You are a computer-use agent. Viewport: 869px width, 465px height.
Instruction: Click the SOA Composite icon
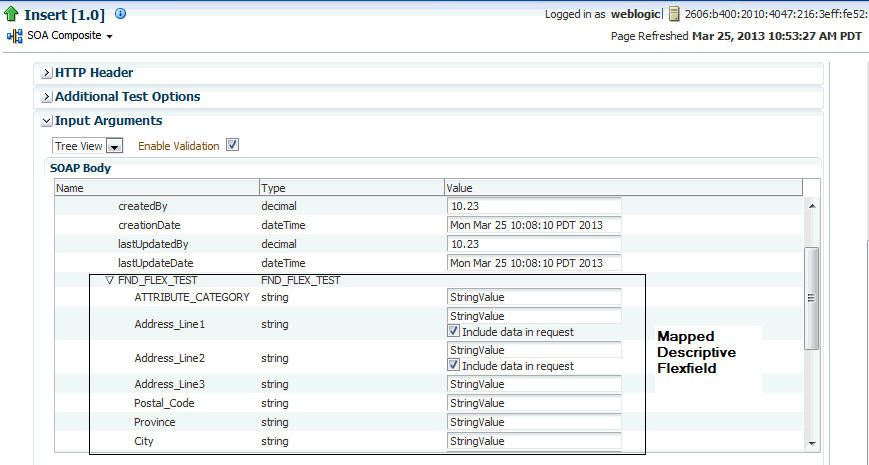(x=15, y=37)
